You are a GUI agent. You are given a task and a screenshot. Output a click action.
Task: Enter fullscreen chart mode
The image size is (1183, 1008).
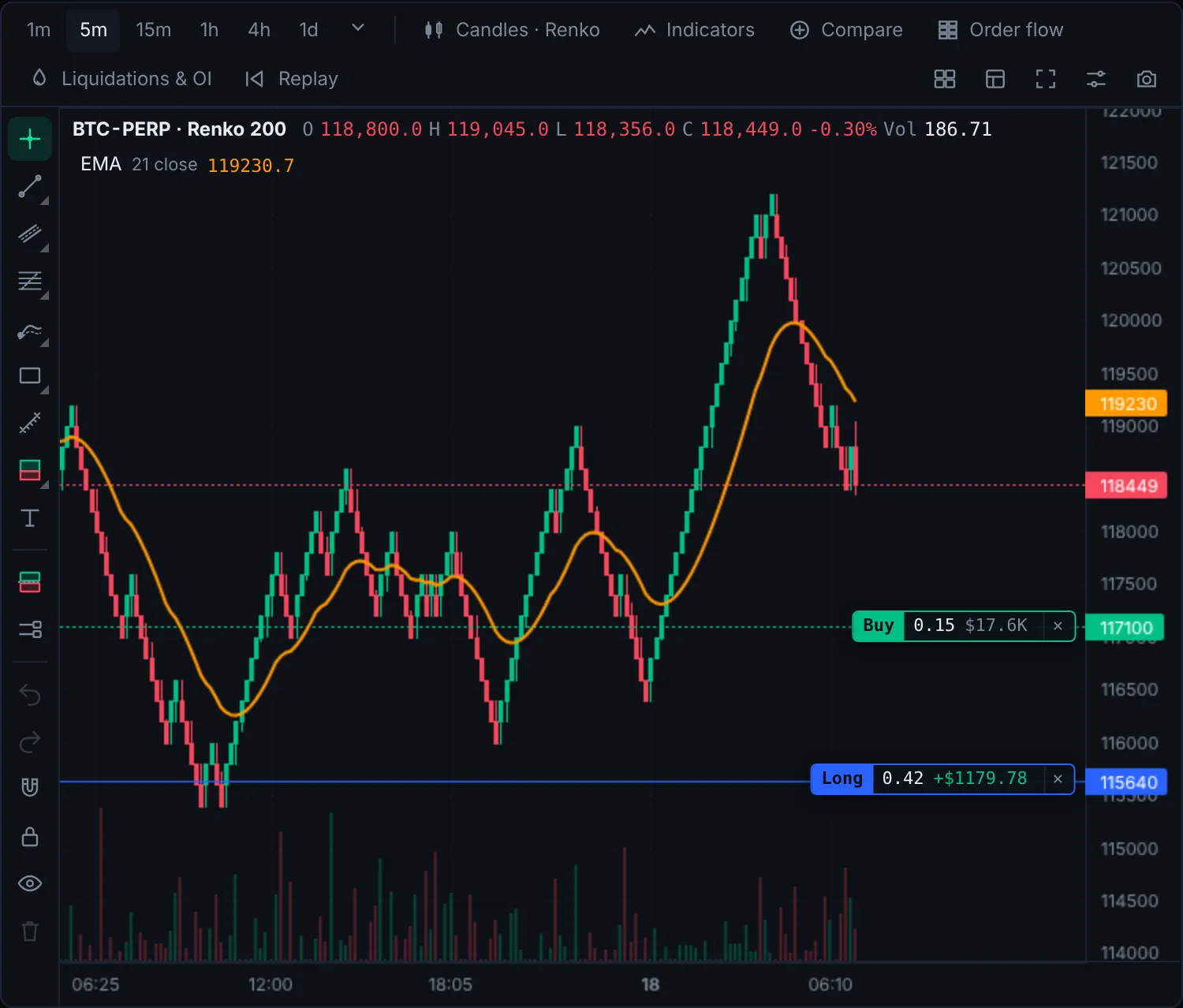point(1046,79)
